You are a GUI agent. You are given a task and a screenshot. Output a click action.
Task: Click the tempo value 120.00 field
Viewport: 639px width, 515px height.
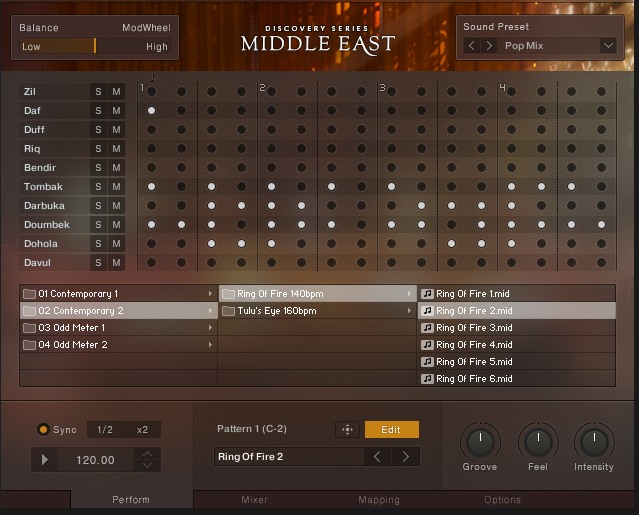click(x=95, y=460)
